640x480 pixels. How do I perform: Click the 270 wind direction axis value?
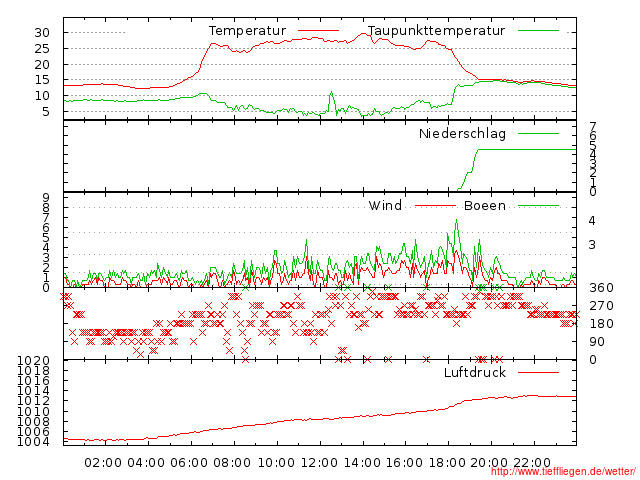[601, 306]
